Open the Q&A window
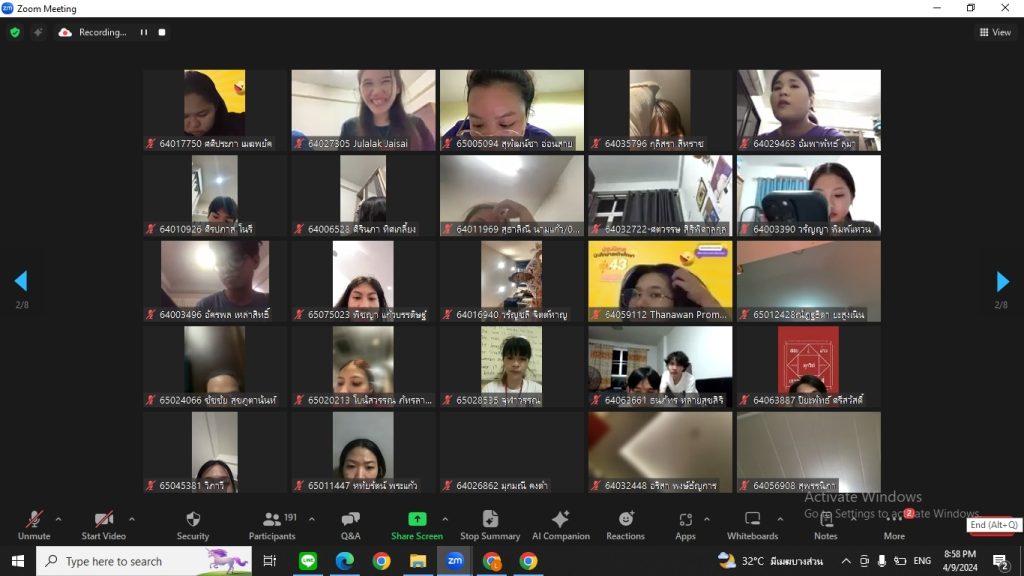The height and width of the screenshot is (576, 1024). coord(351,526)
